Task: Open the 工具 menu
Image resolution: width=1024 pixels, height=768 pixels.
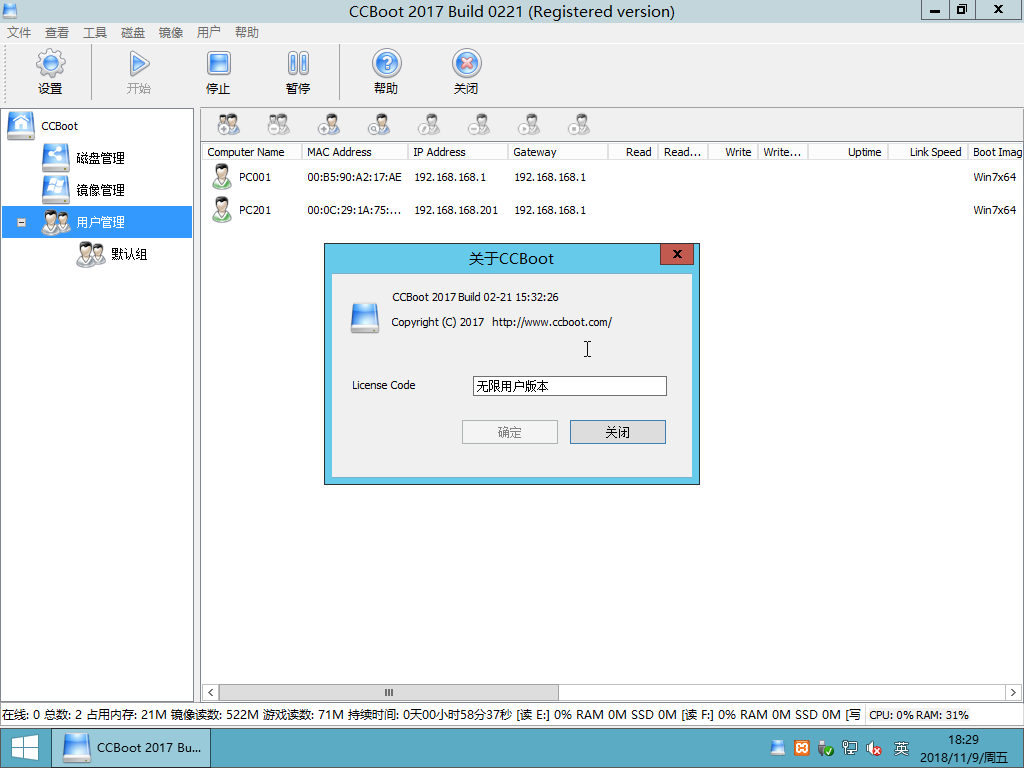Action: 95,32
